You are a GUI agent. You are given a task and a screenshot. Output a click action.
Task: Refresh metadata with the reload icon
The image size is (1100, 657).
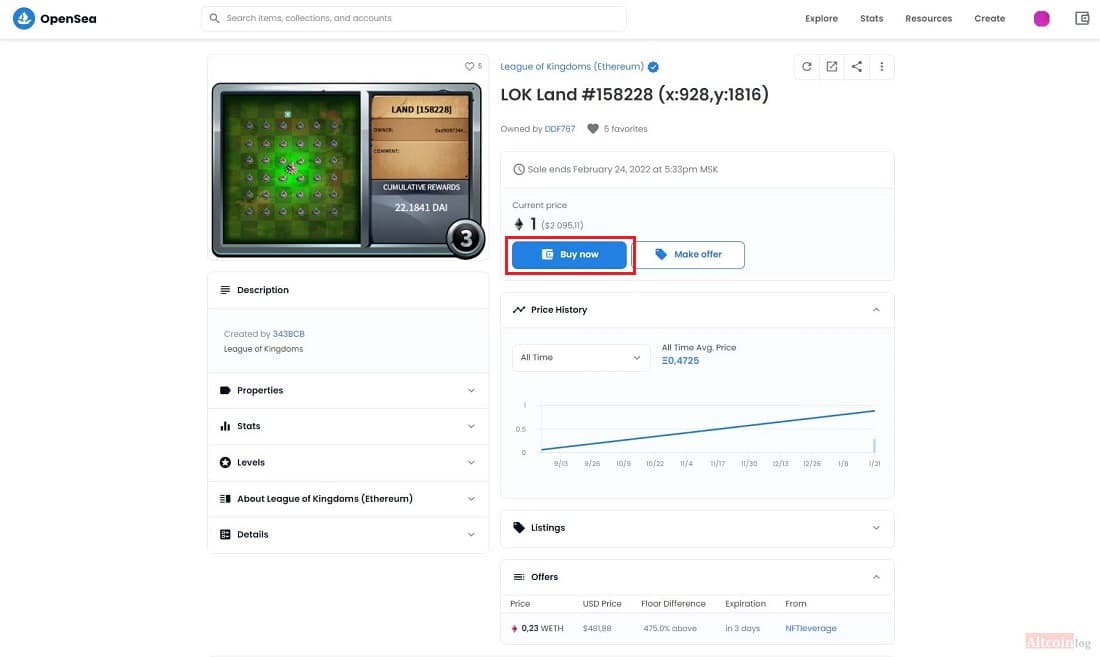[x=807, y=67]
